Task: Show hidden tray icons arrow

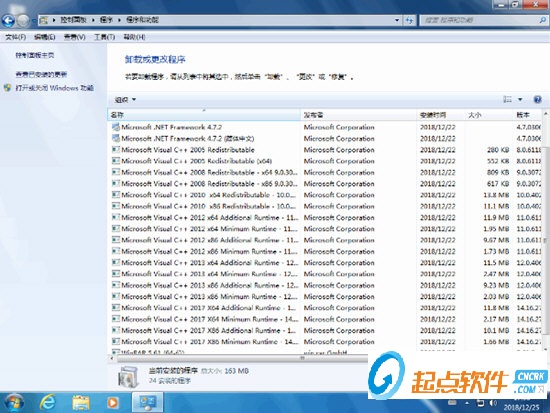Action: tap(467, 403)
